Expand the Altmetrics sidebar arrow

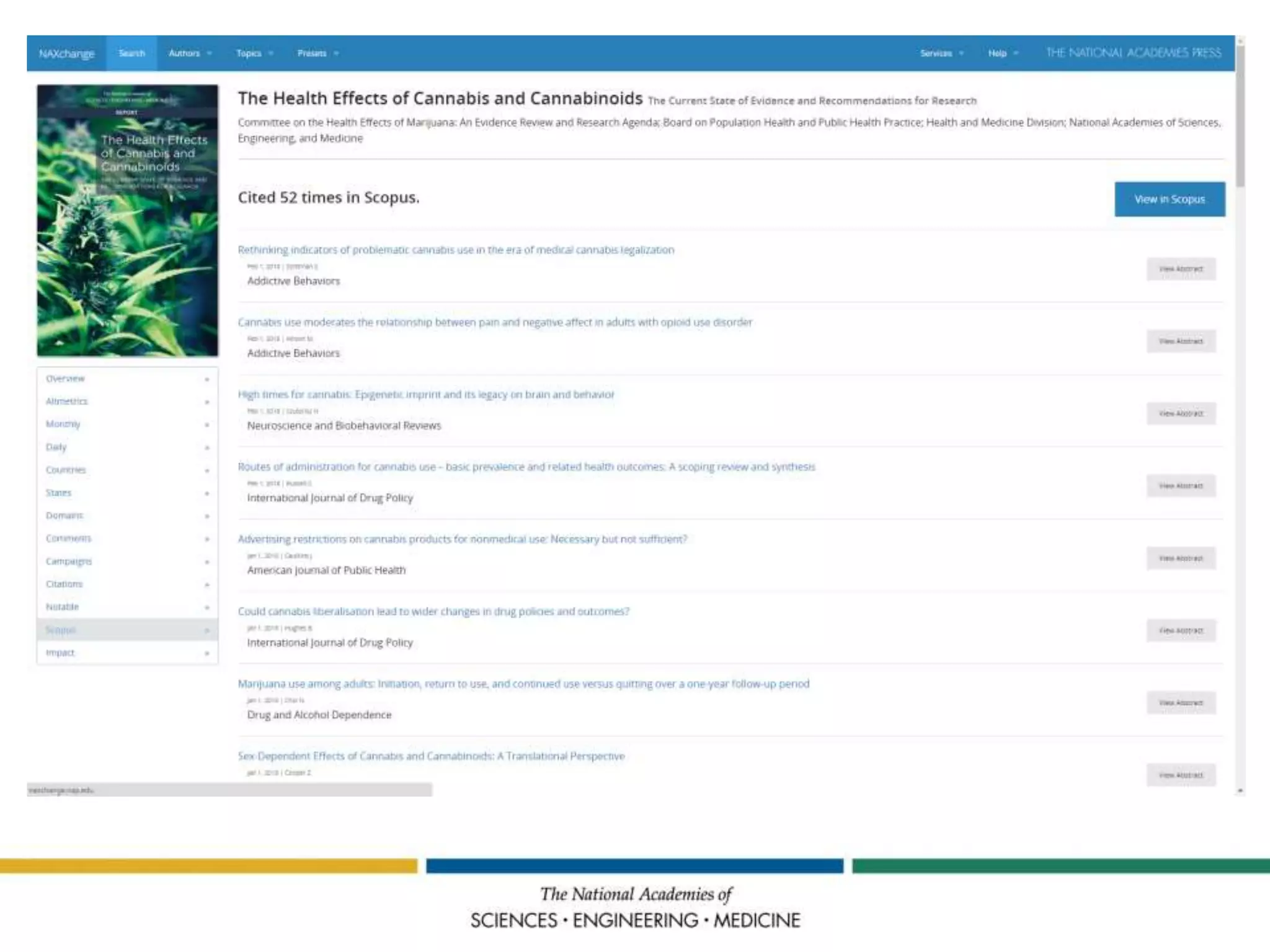coord(207,402)
